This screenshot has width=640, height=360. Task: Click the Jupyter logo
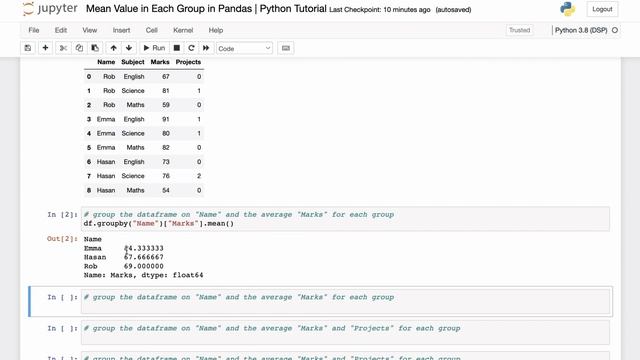point(50,9)
